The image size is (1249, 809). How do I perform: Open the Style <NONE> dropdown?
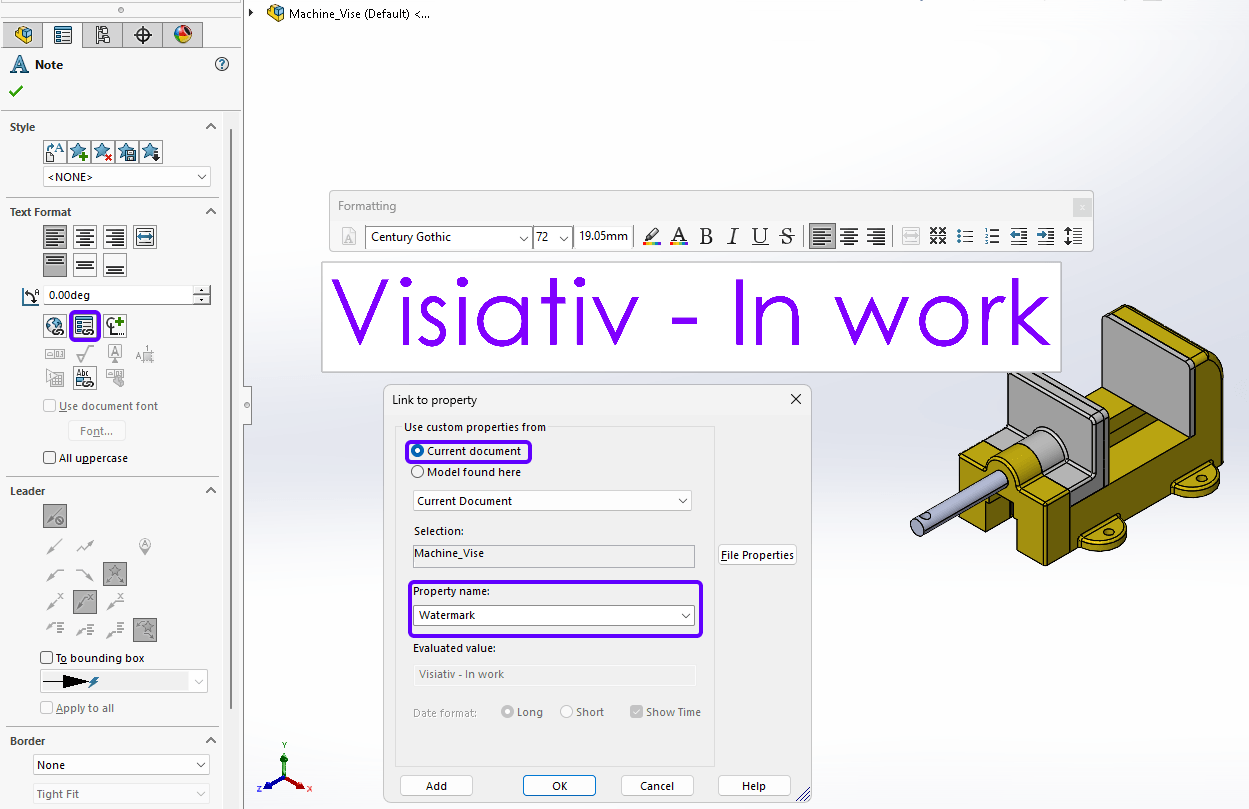(127, 177)
